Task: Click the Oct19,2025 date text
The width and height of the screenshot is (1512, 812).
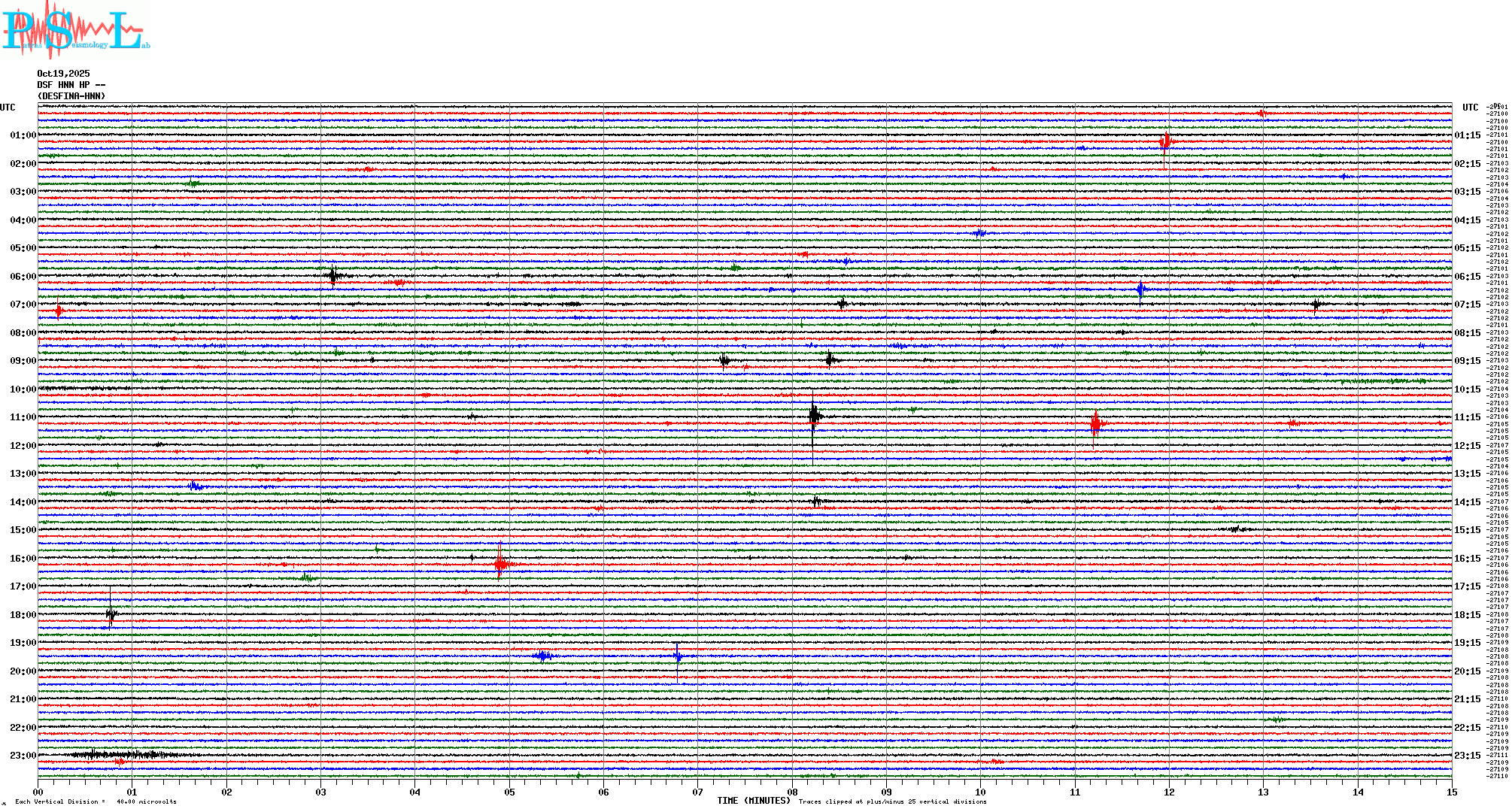Action: (x=63, y=74)
